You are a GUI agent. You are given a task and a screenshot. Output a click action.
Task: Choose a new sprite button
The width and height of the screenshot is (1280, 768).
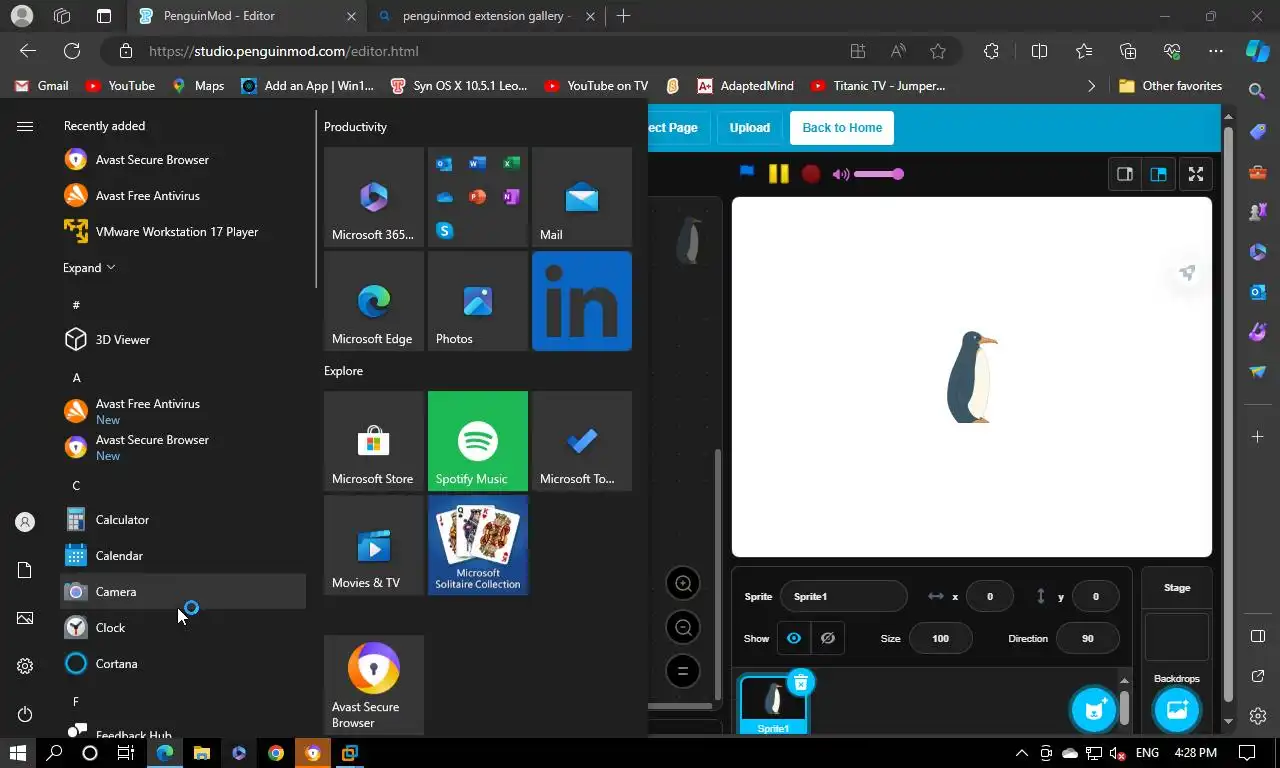pyautogui.click(x=1094, y=709)
